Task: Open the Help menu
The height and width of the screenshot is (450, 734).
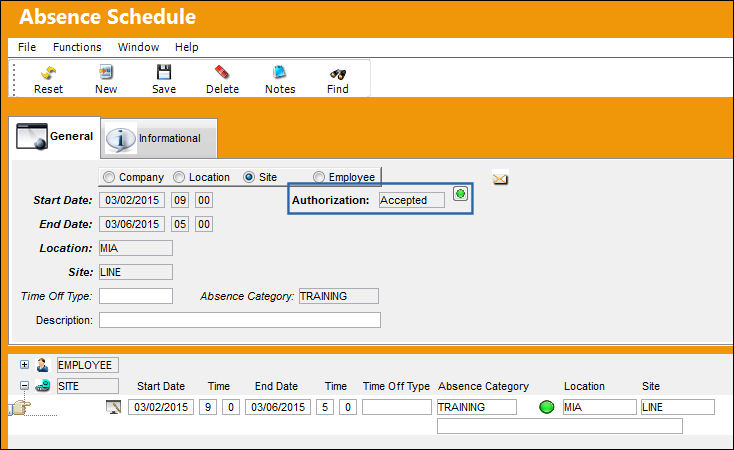Action: coord(186,47)
